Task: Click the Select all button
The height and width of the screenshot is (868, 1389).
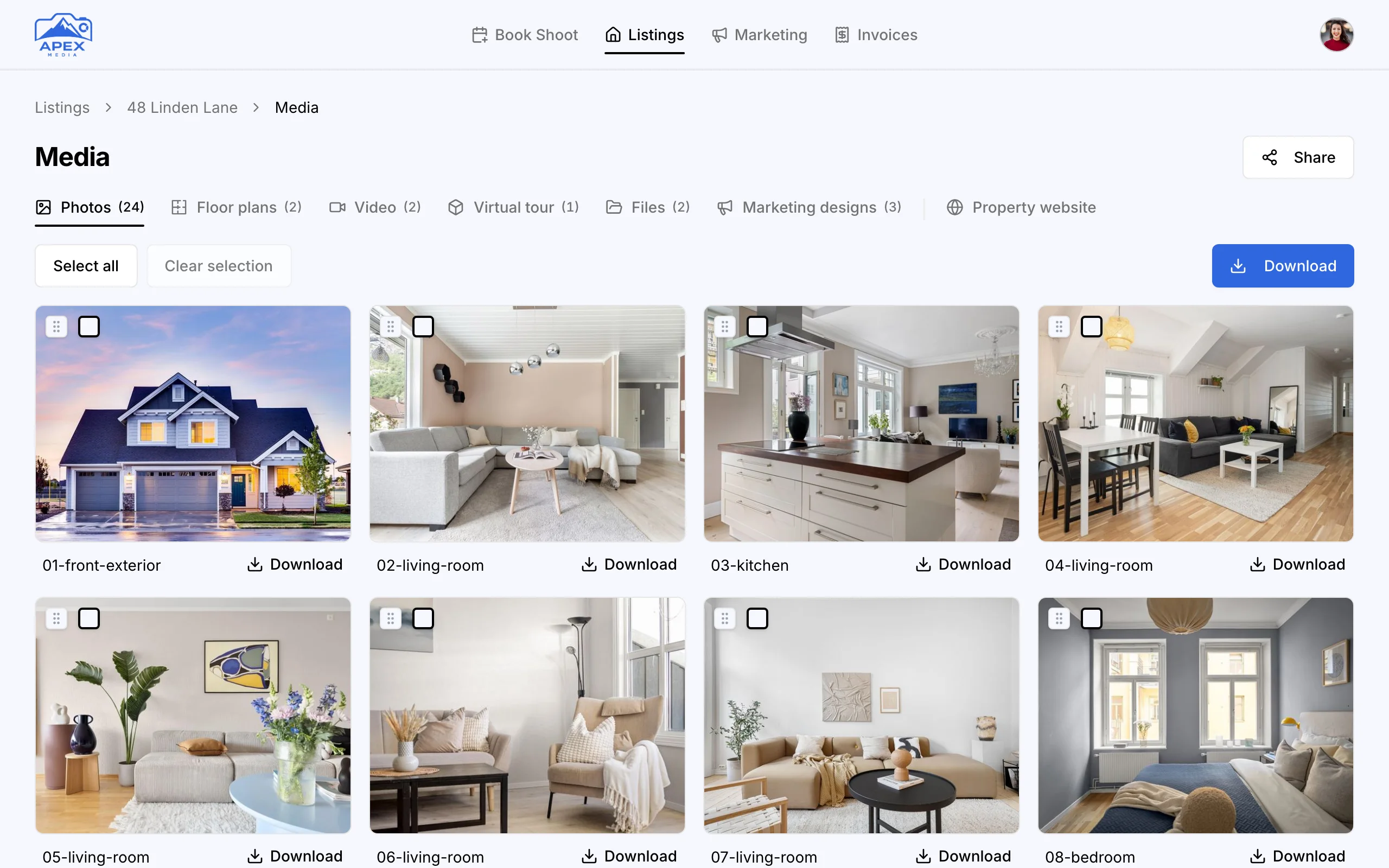Action: click(86, 266)
